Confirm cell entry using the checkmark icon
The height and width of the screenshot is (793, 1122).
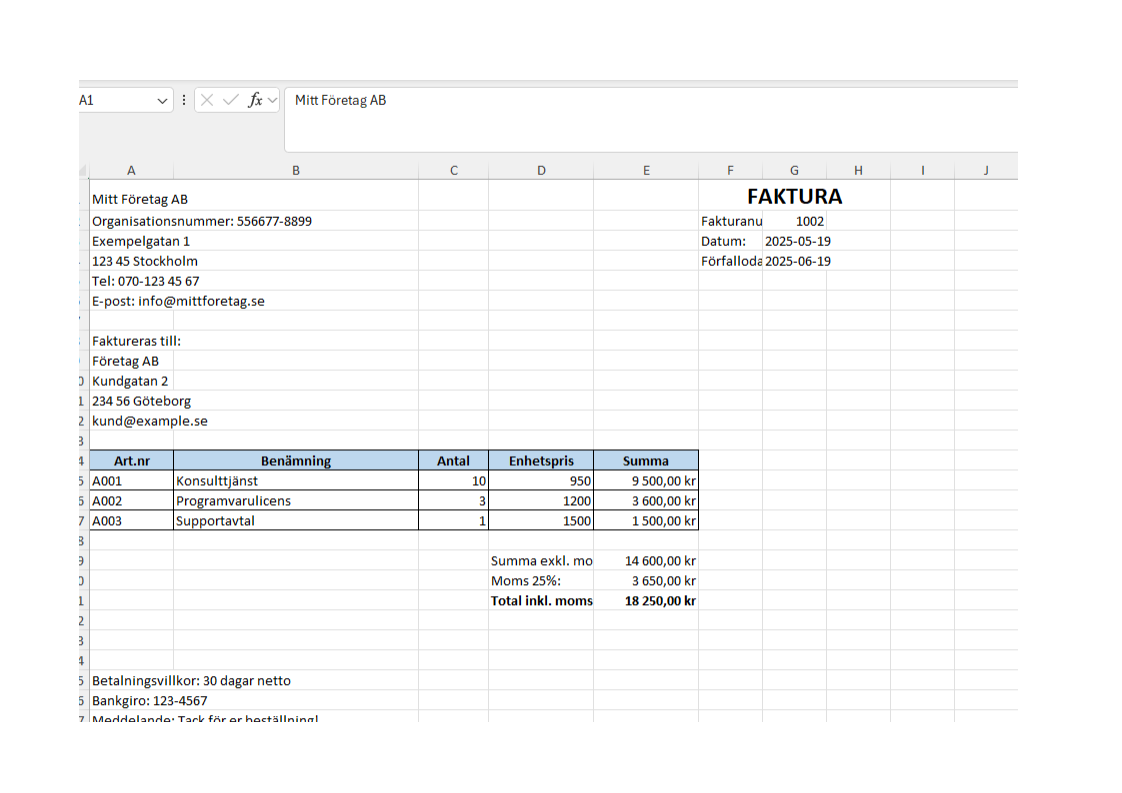tap(230, 100)
